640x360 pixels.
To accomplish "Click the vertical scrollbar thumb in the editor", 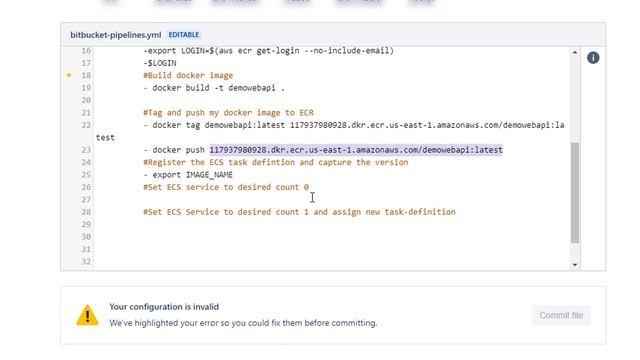I will point(575,193).
